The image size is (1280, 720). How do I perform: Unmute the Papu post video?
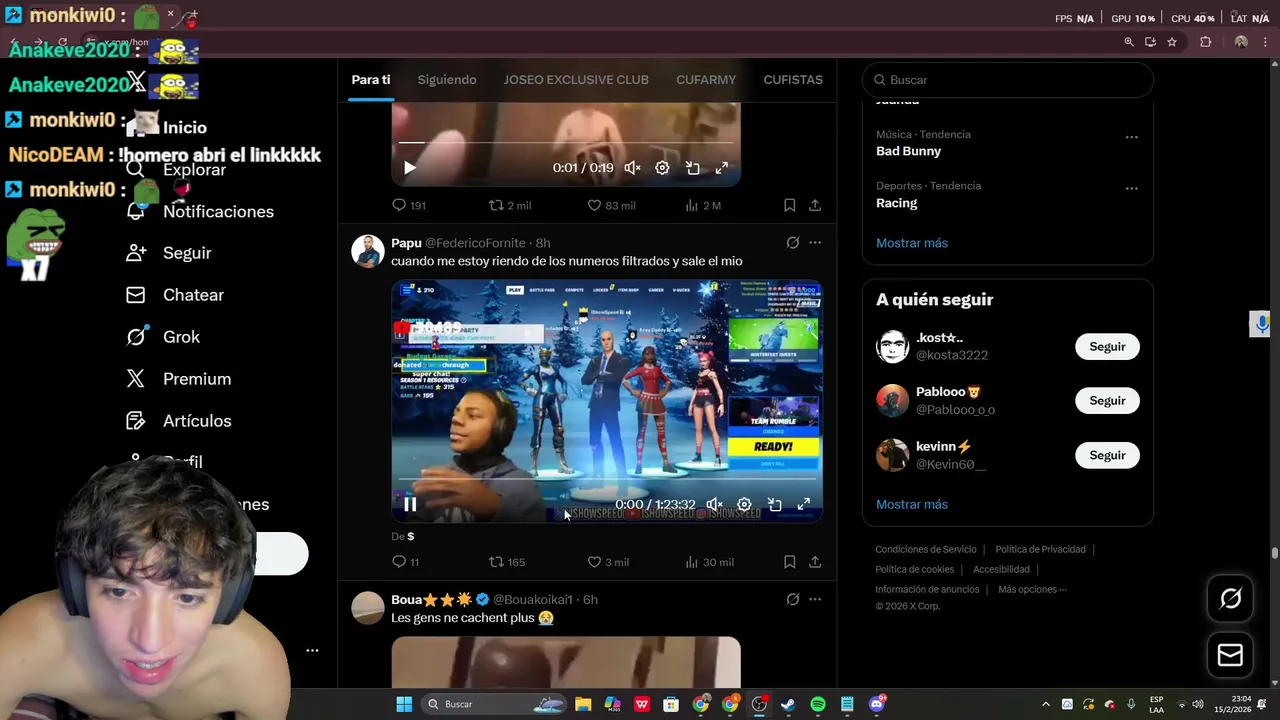click(x=714, y=504)
